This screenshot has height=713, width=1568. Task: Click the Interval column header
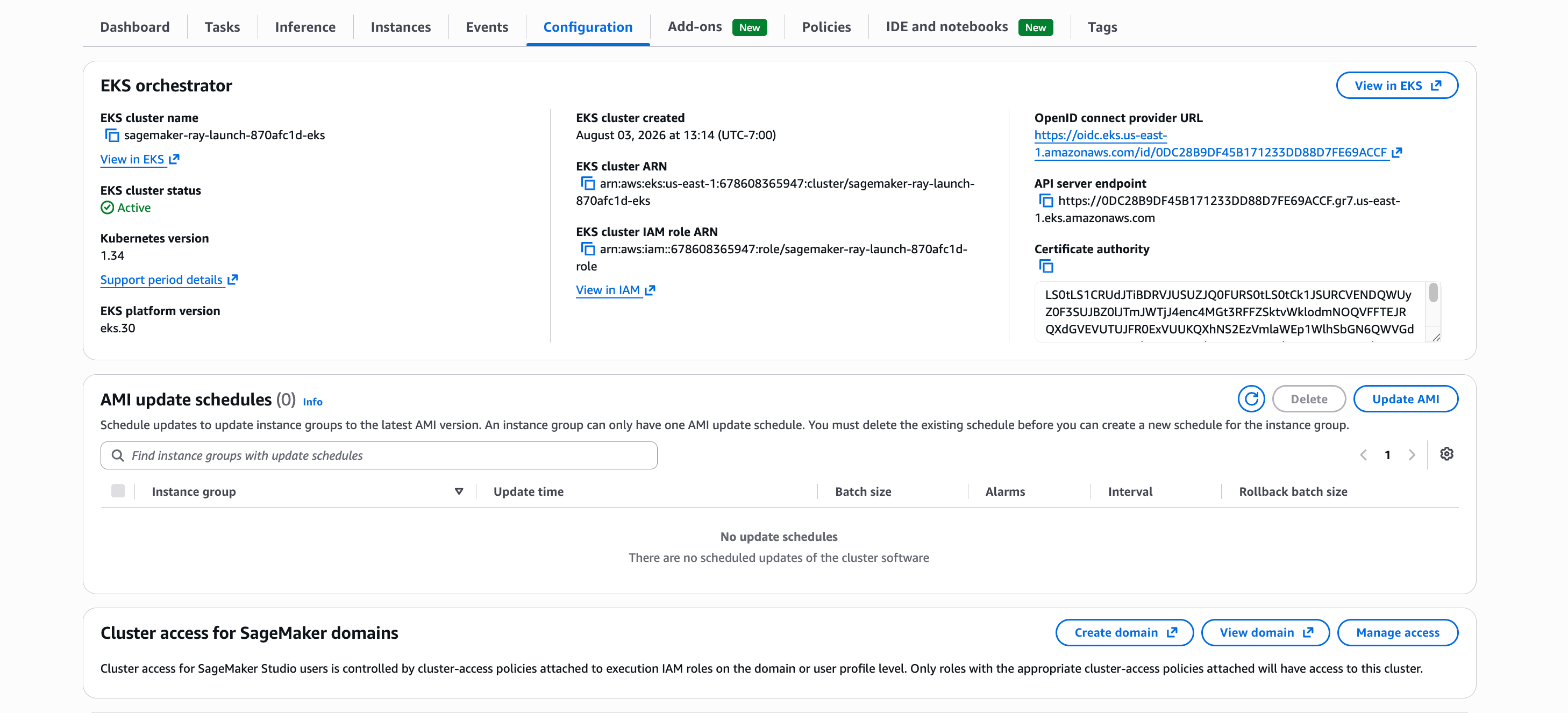pyautogui.click(x=1130, y=492)
